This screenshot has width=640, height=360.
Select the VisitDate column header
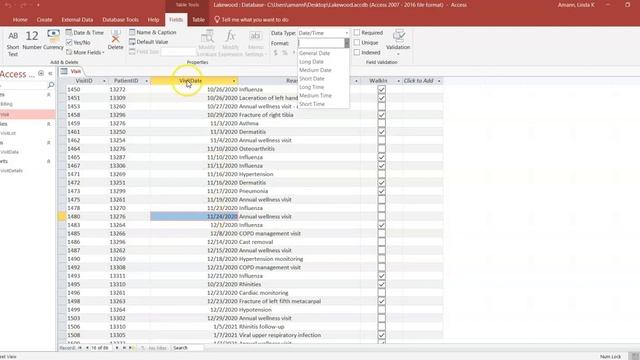tap(194, 81)
